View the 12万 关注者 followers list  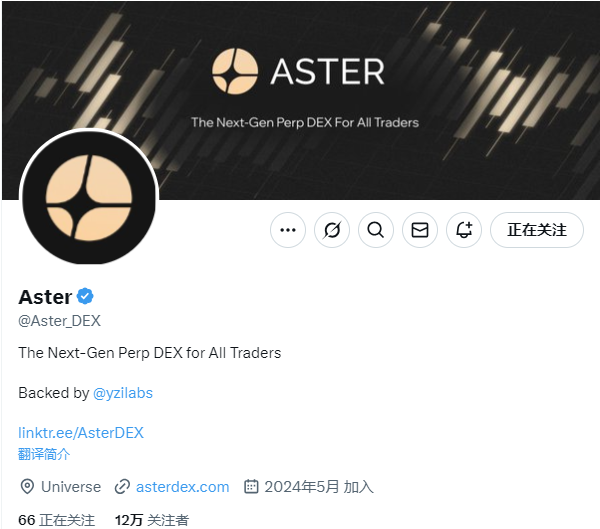click(152, 520)
